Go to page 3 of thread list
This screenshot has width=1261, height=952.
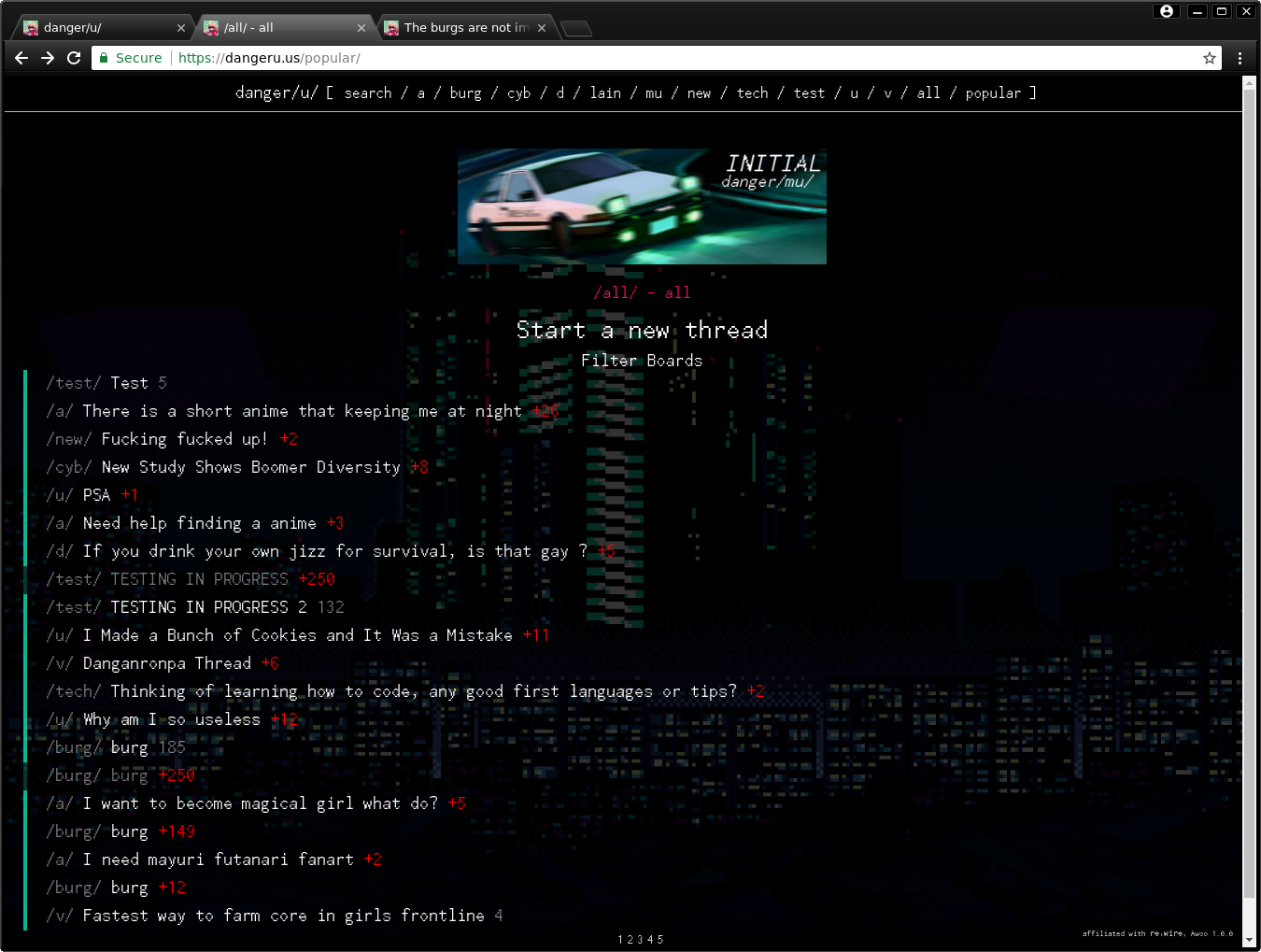pos(640,940)
